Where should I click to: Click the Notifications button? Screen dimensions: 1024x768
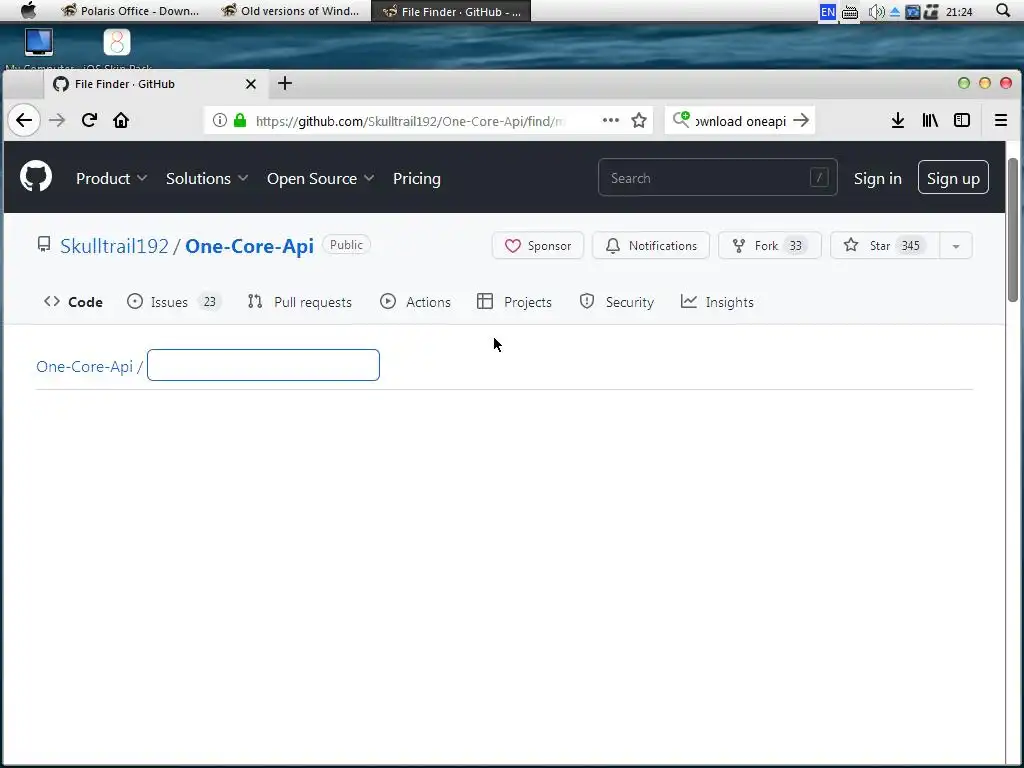650,246
